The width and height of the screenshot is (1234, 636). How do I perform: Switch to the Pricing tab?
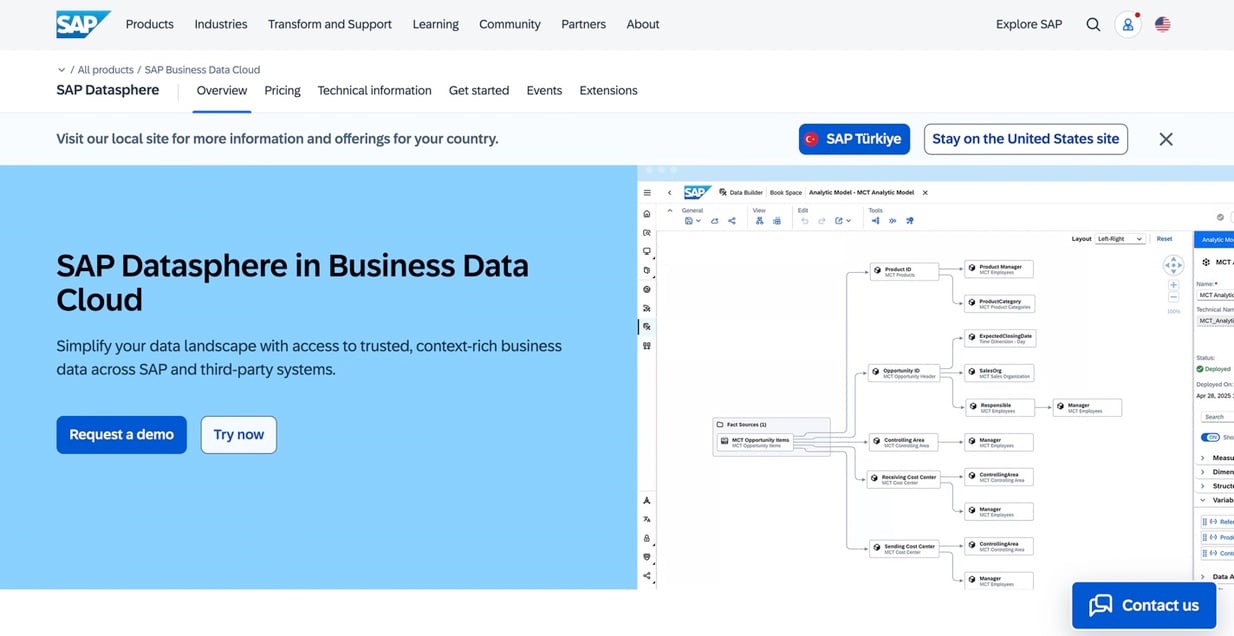click(x=283, y=90)
